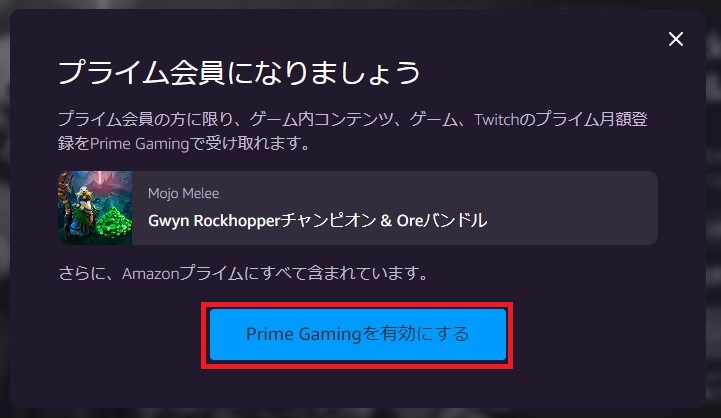Viewport: 721px width, 418px height.
Task: Click the green ore pile in the thumbnail
Action: 115,222
